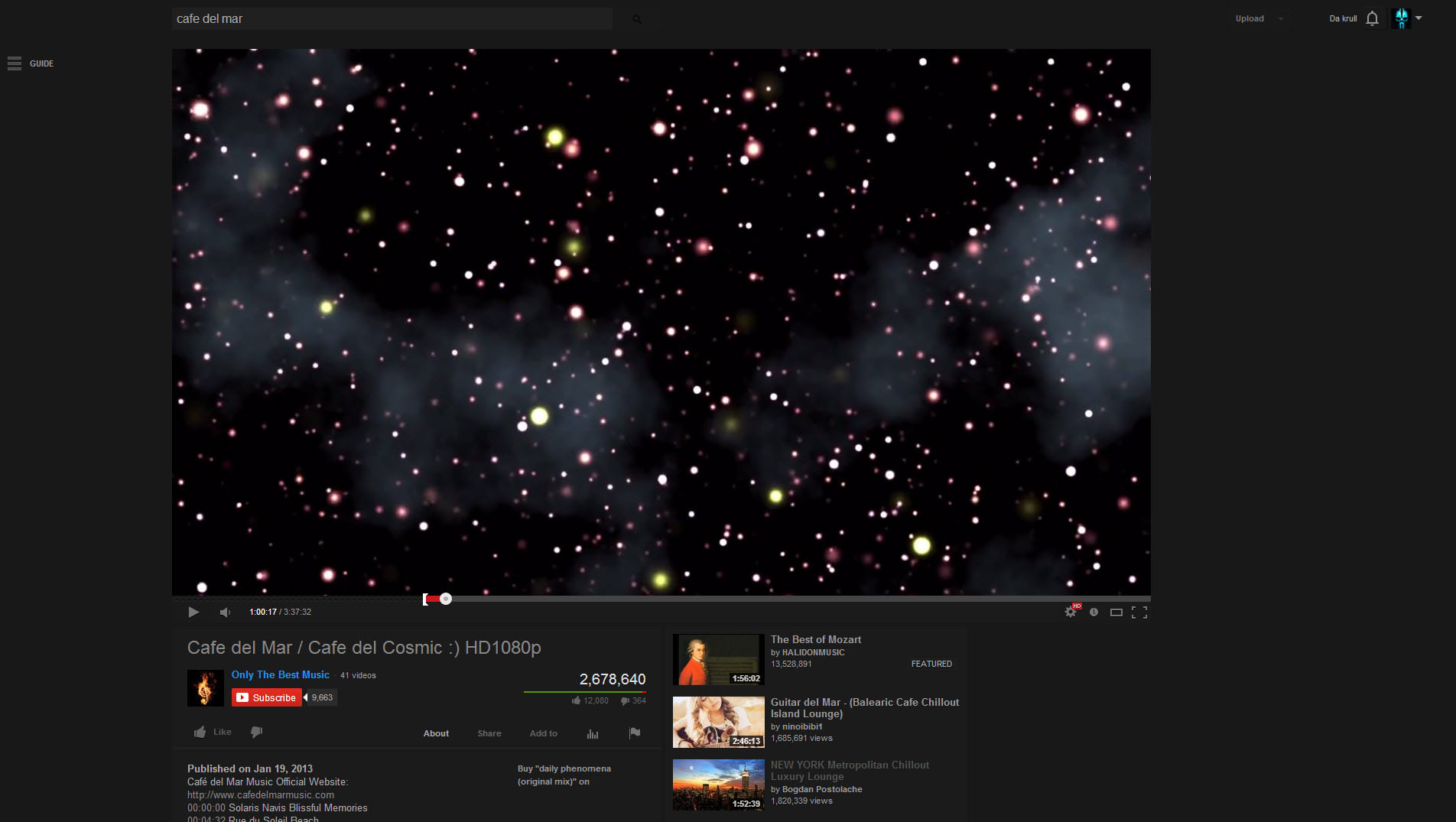Visit the Only The Best Music channel
This screenshot has width=1456, height=822.
click(x=280, y=674)
